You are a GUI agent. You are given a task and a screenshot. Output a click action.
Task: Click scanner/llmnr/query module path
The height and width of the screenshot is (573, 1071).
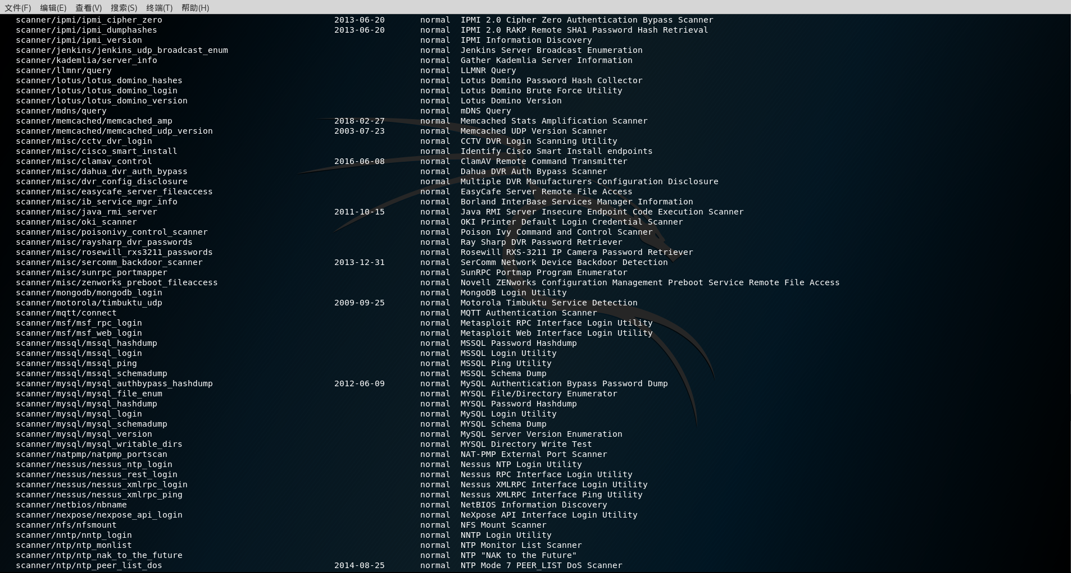click(x=64, y=70)
